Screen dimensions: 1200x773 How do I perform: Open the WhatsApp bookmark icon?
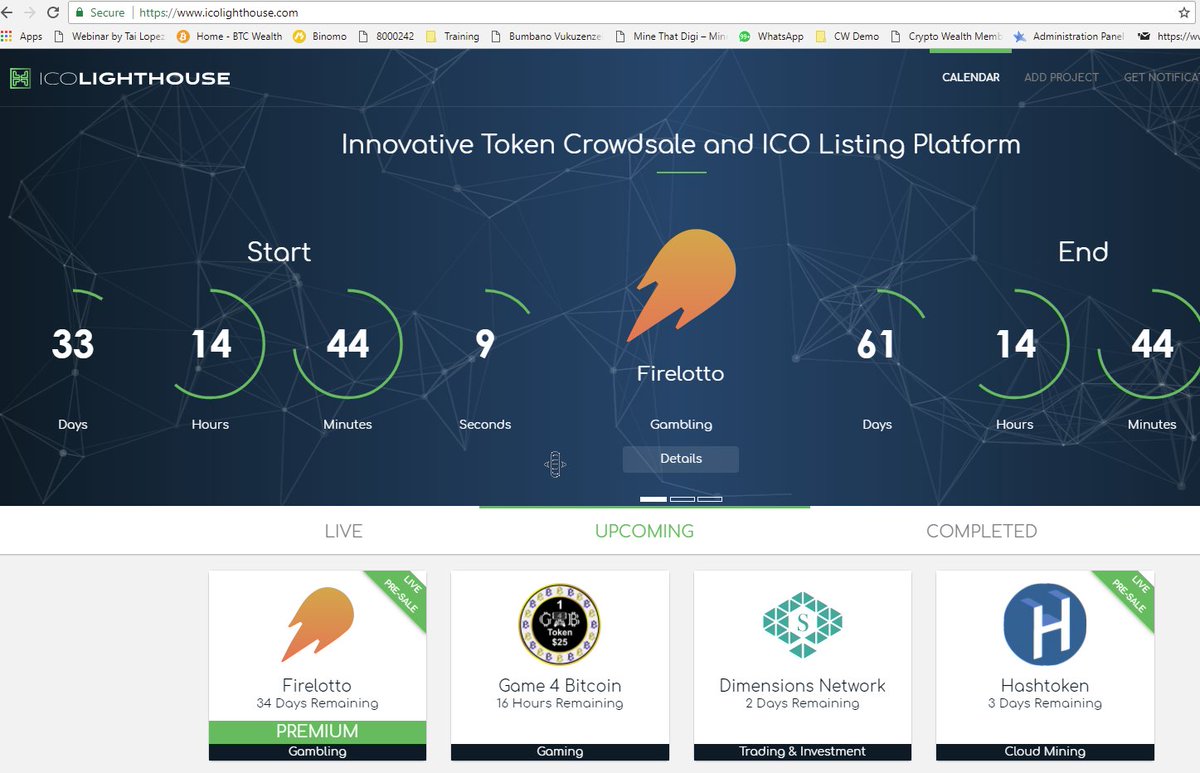pyautogui.click(x=745, y=36)
